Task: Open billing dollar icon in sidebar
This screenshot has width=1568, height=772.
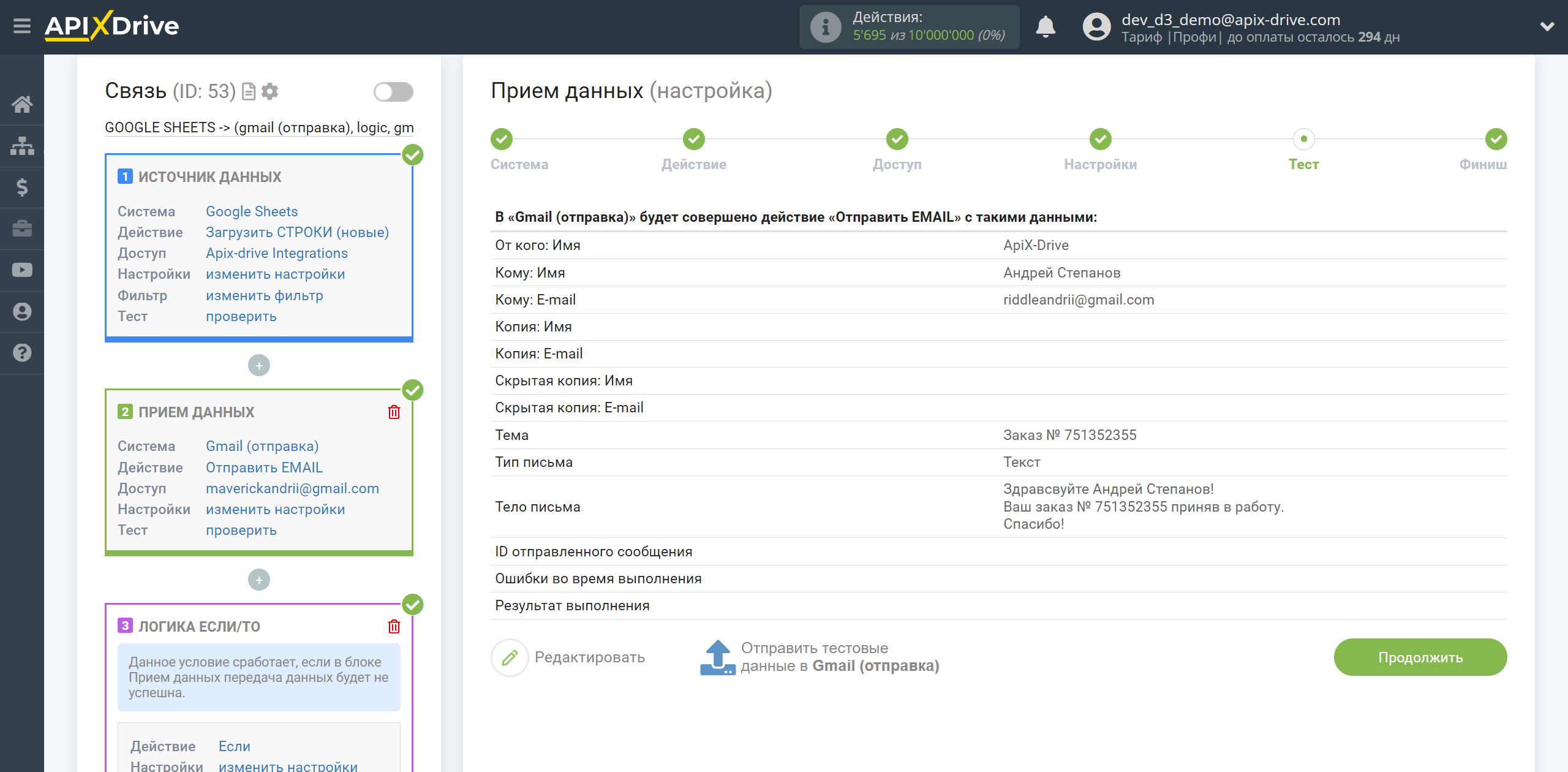Action: click(x=22, y=187)
